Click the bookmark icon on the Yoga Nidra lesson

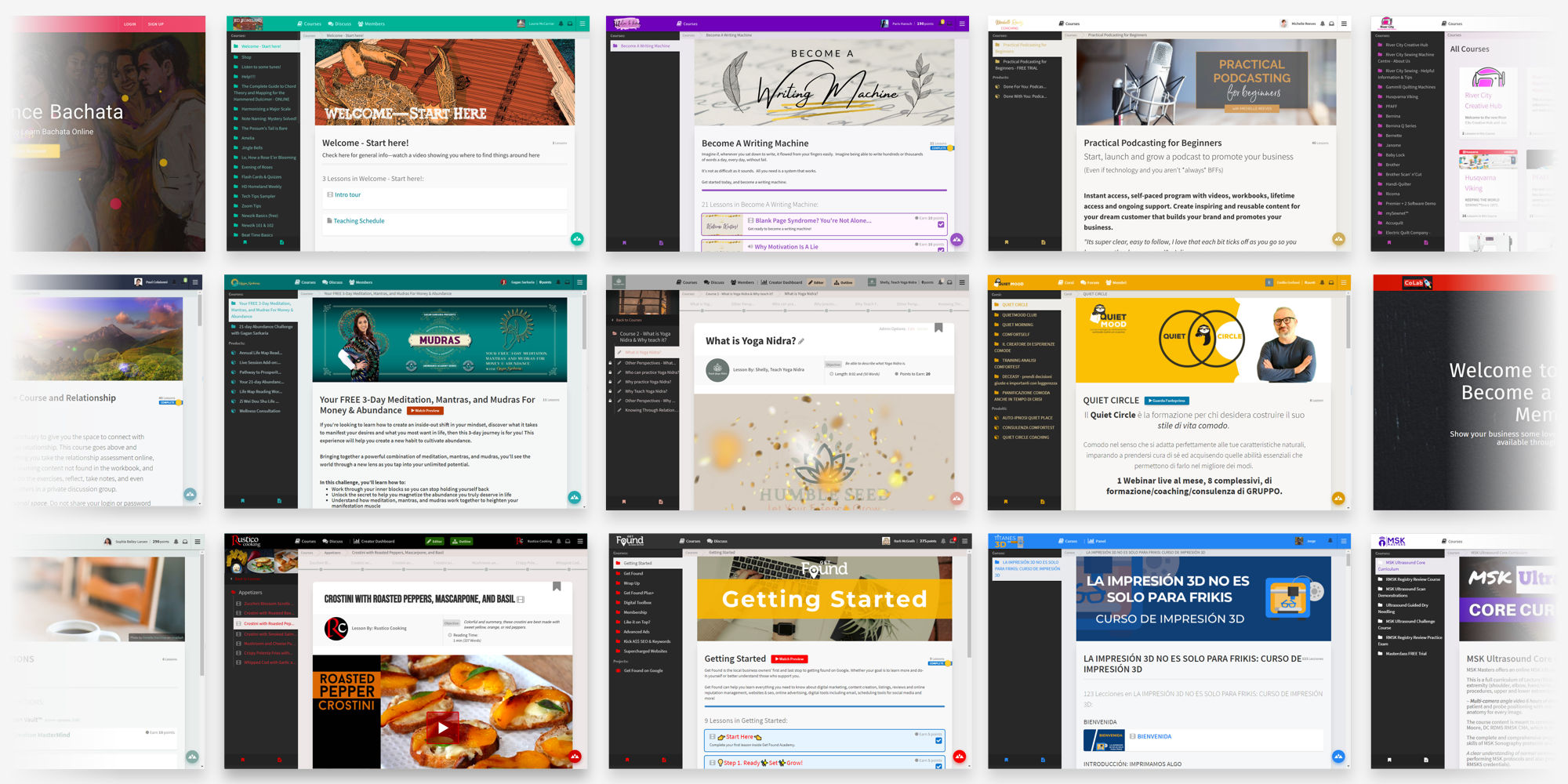938,328
